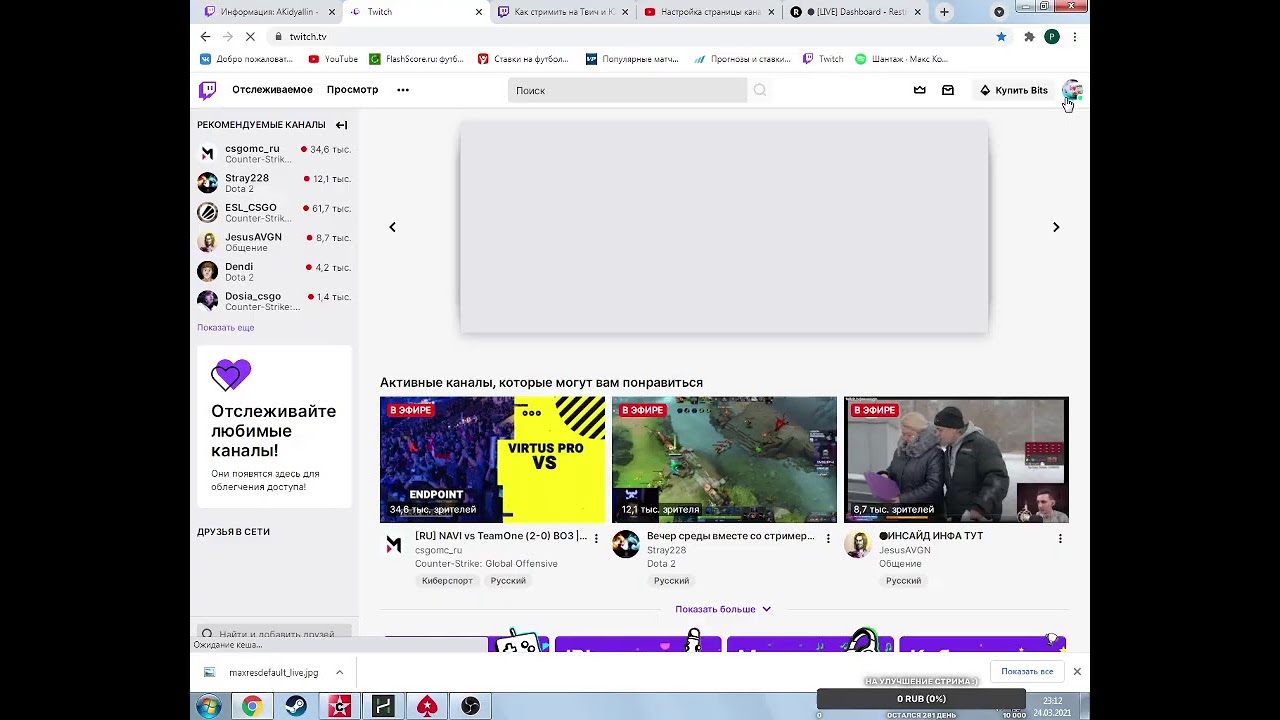The height and width of the screenshot is (720, 1280).
Task: Open Stray228 in recommended channels
Action: 274,183
